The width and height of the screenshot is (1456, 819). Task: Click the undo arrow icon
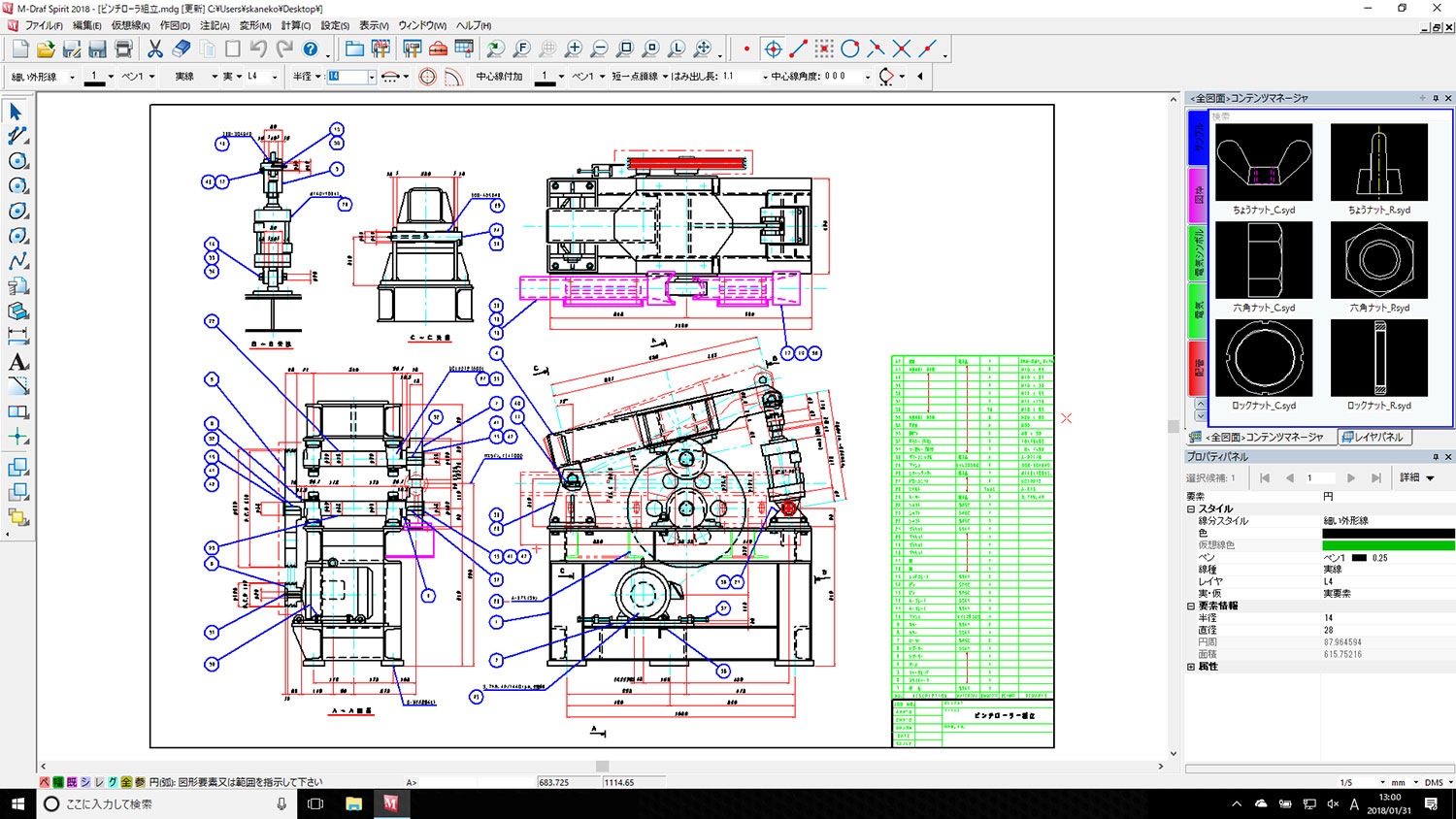pyautogui.click(x=258, y=49)
